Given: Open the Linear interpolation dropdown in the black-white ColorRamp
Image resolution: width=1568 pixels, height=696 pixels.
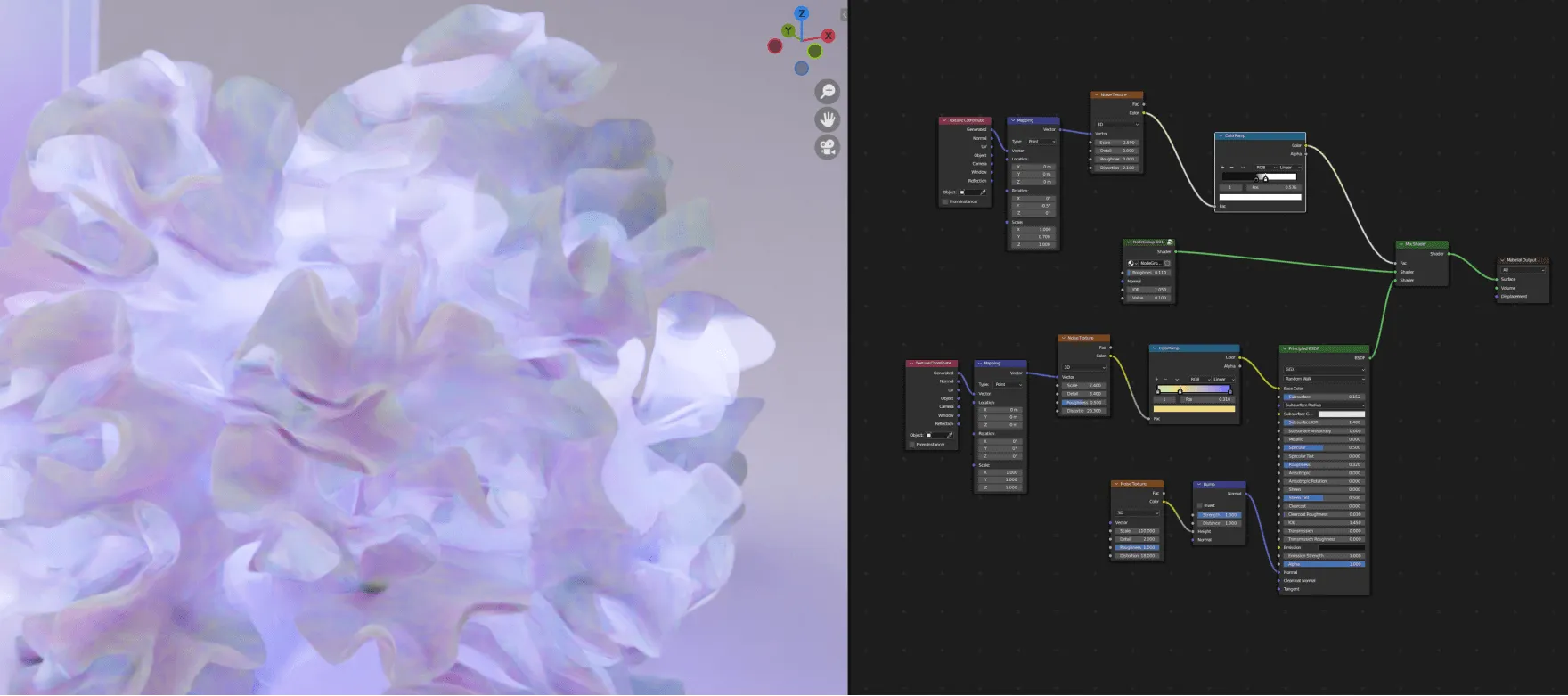Looking at the screenshot, I should (1290, 168).
